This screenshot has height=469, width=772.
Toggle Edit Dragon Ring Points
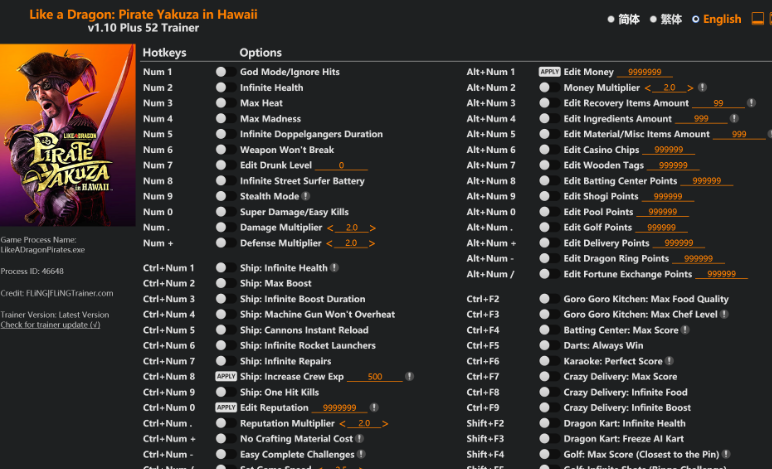[548, 258]
